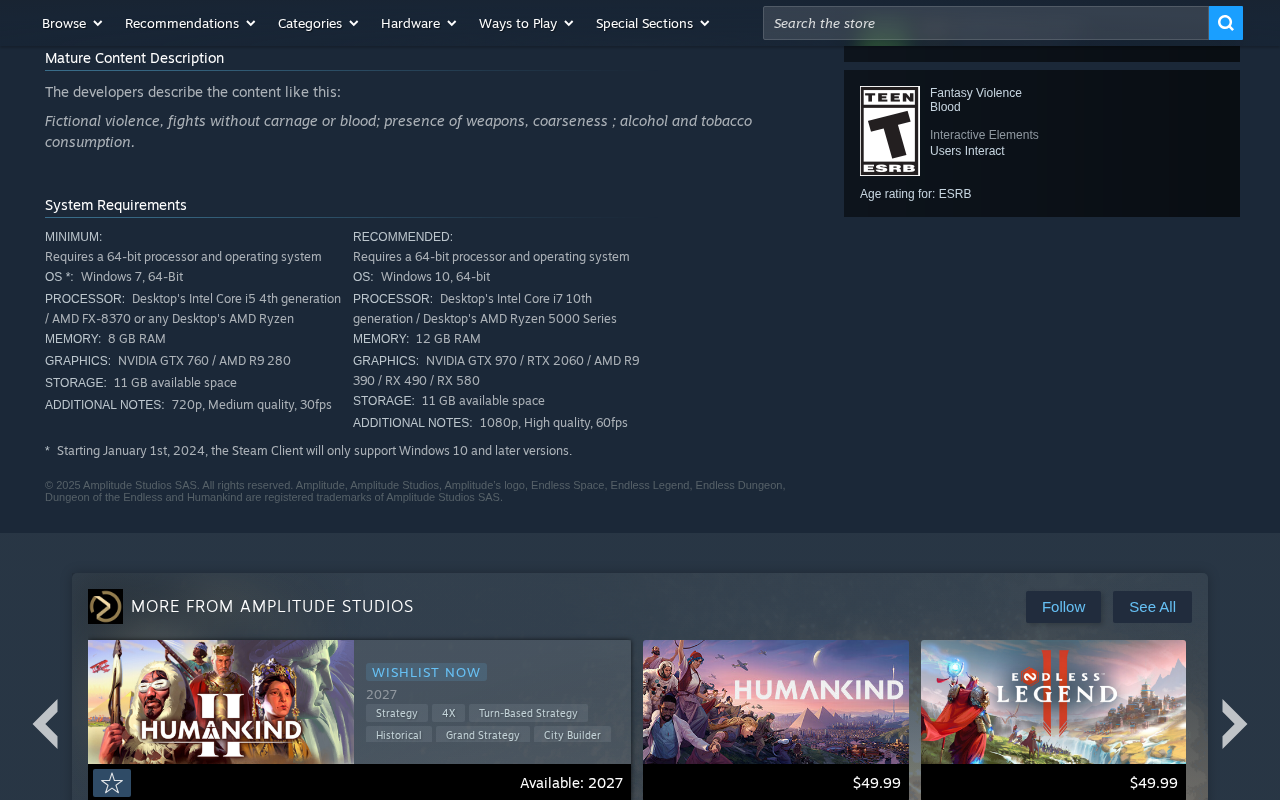Screen dimensions: 1280x800
Task: Select the 4X tag
Action: tap(448, 713)
